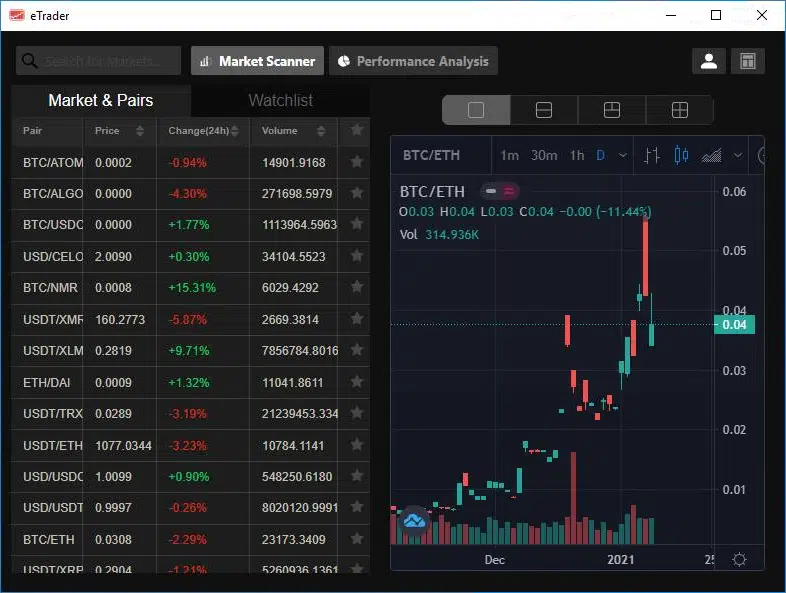Toggle favorite star for BTC/ATOM
786x593 pixels.
(x=356, y=162)
